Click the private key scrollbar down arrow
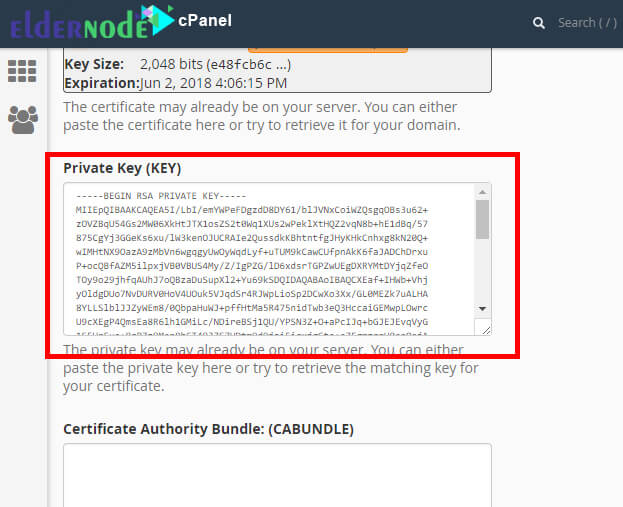623x507 pixels. 482,308
